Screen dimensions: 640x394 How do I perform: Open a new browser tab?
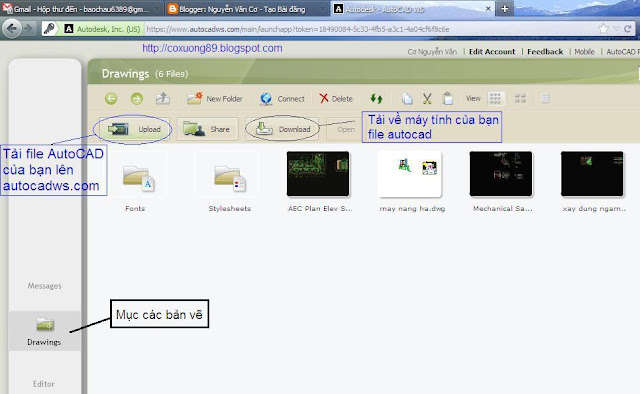click(504, 8)
